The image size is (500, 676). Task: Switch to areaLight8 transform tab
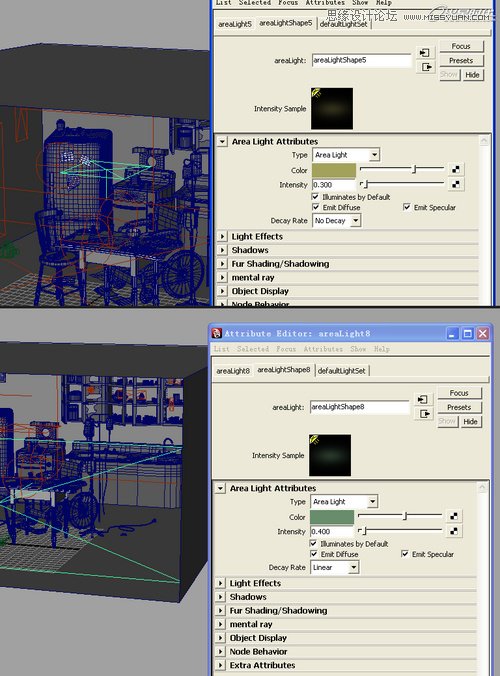point(233,371)
